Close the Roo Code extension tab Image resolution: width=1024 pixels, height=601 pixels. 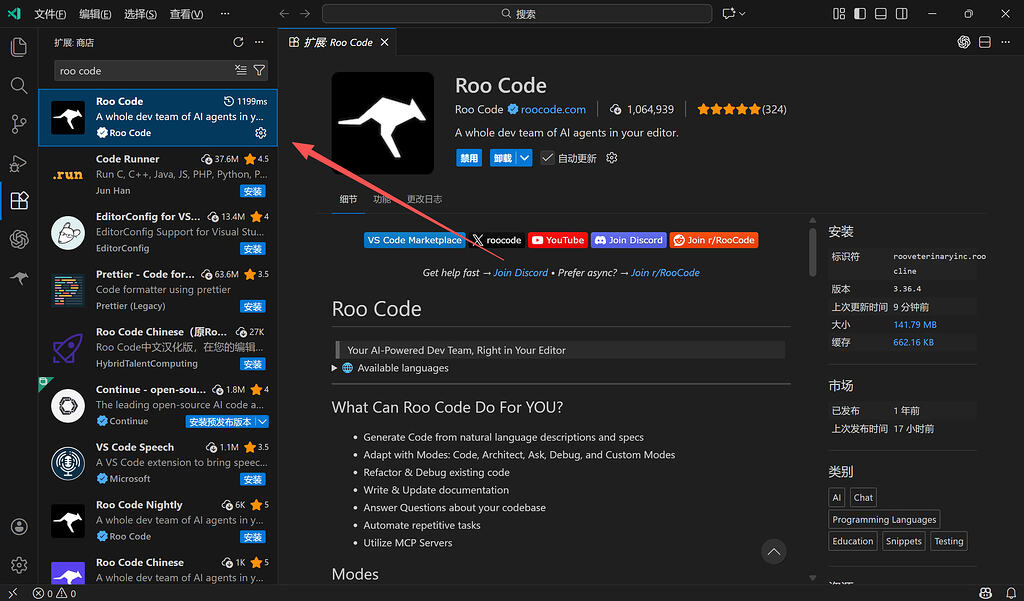click(x=385, y=42)
